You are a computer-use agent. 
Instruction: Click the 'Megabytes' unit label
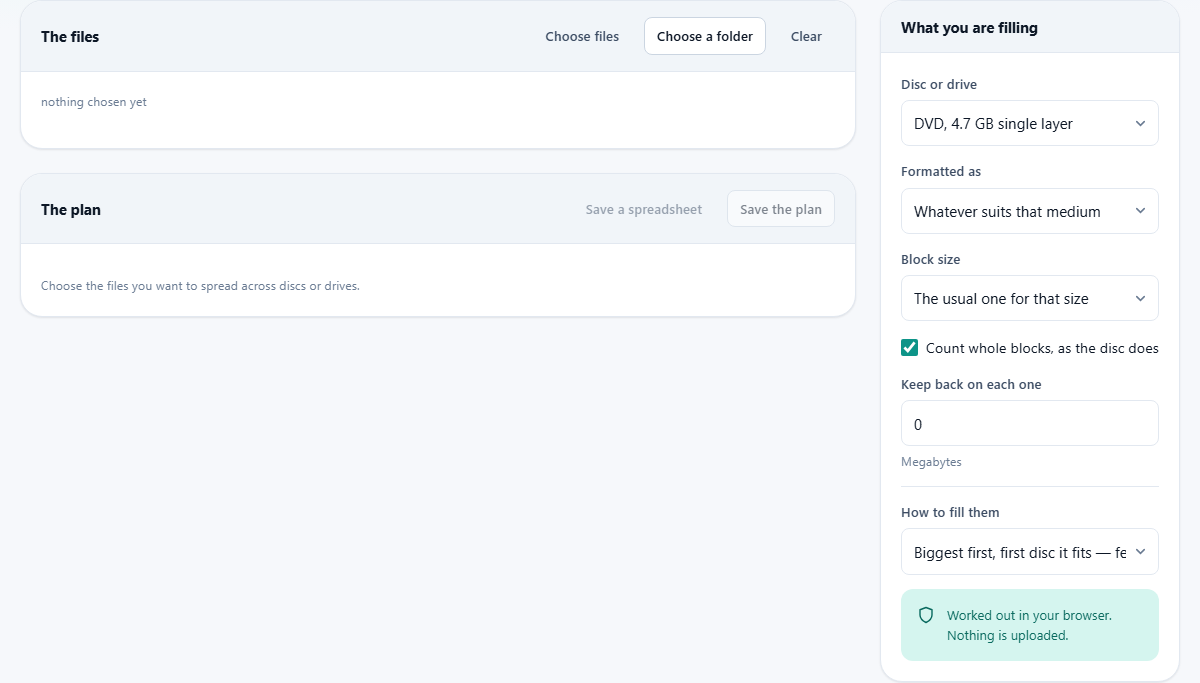(931, 462)
